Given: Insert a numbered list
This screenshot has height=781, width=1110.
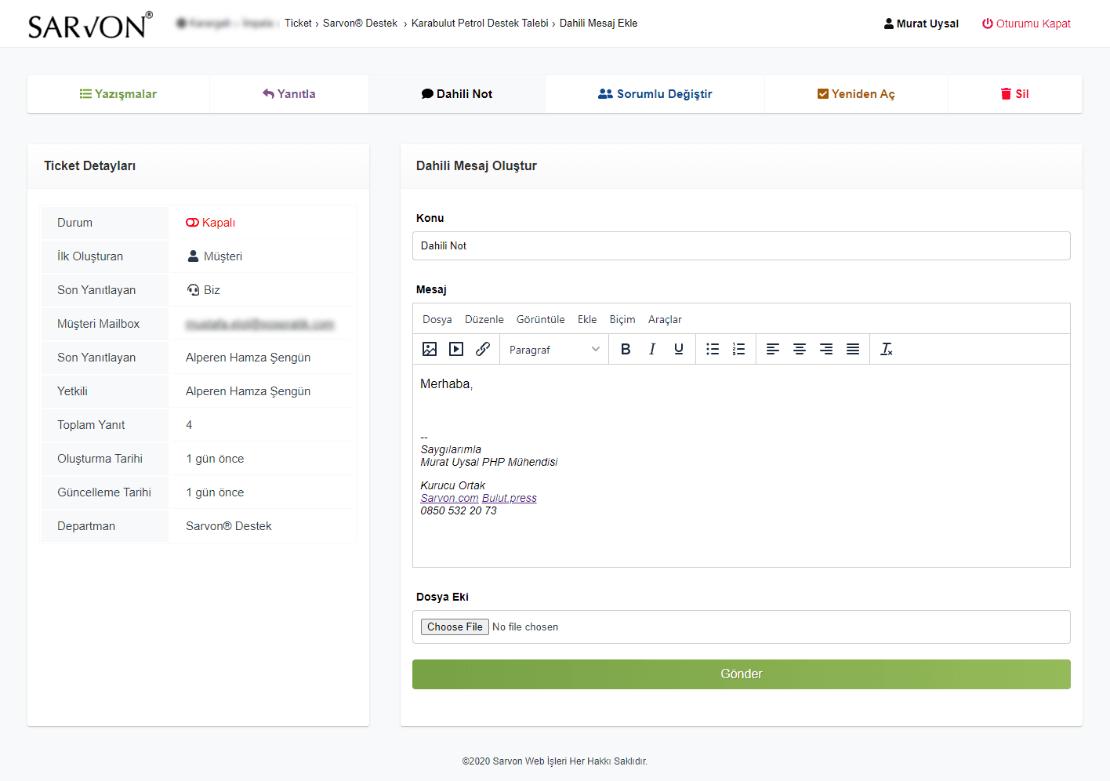Looking at the screenshot, I should (739, 349).
